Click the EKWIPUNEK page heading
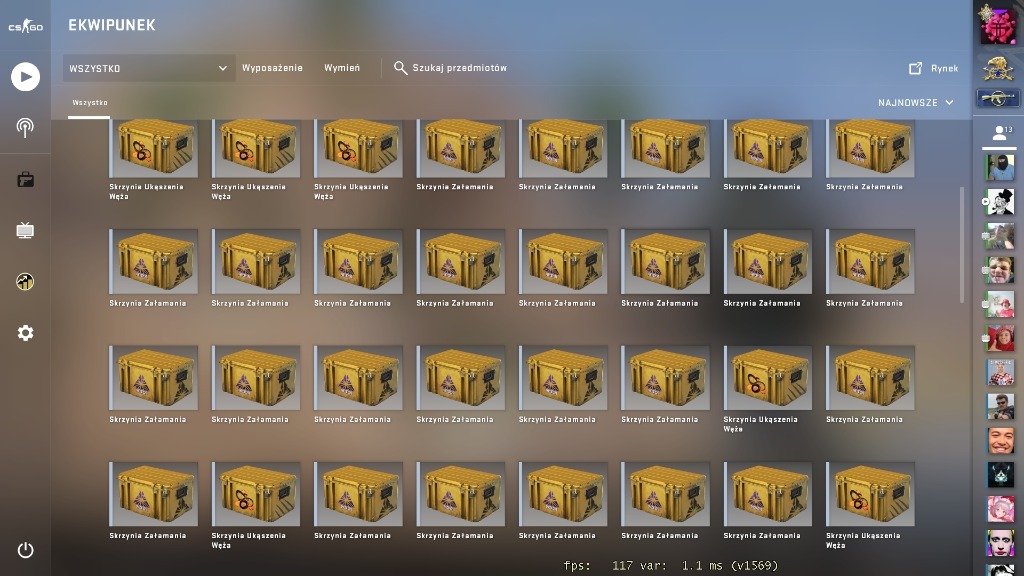The image size is (1024, 576). coord(112,25)
